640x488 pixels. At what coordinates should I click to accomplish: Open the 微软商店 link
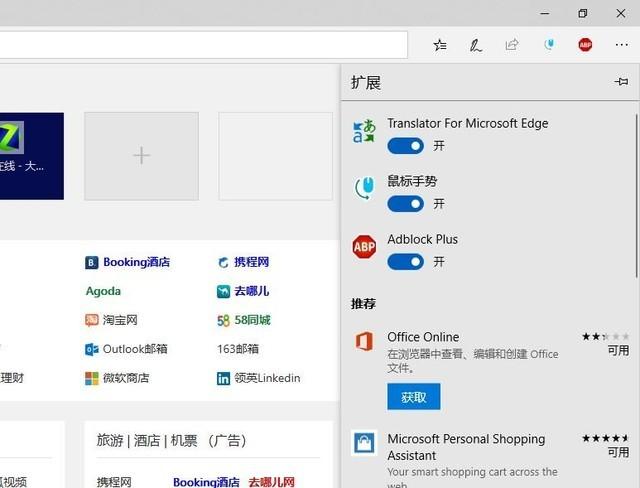click(126, 378)
